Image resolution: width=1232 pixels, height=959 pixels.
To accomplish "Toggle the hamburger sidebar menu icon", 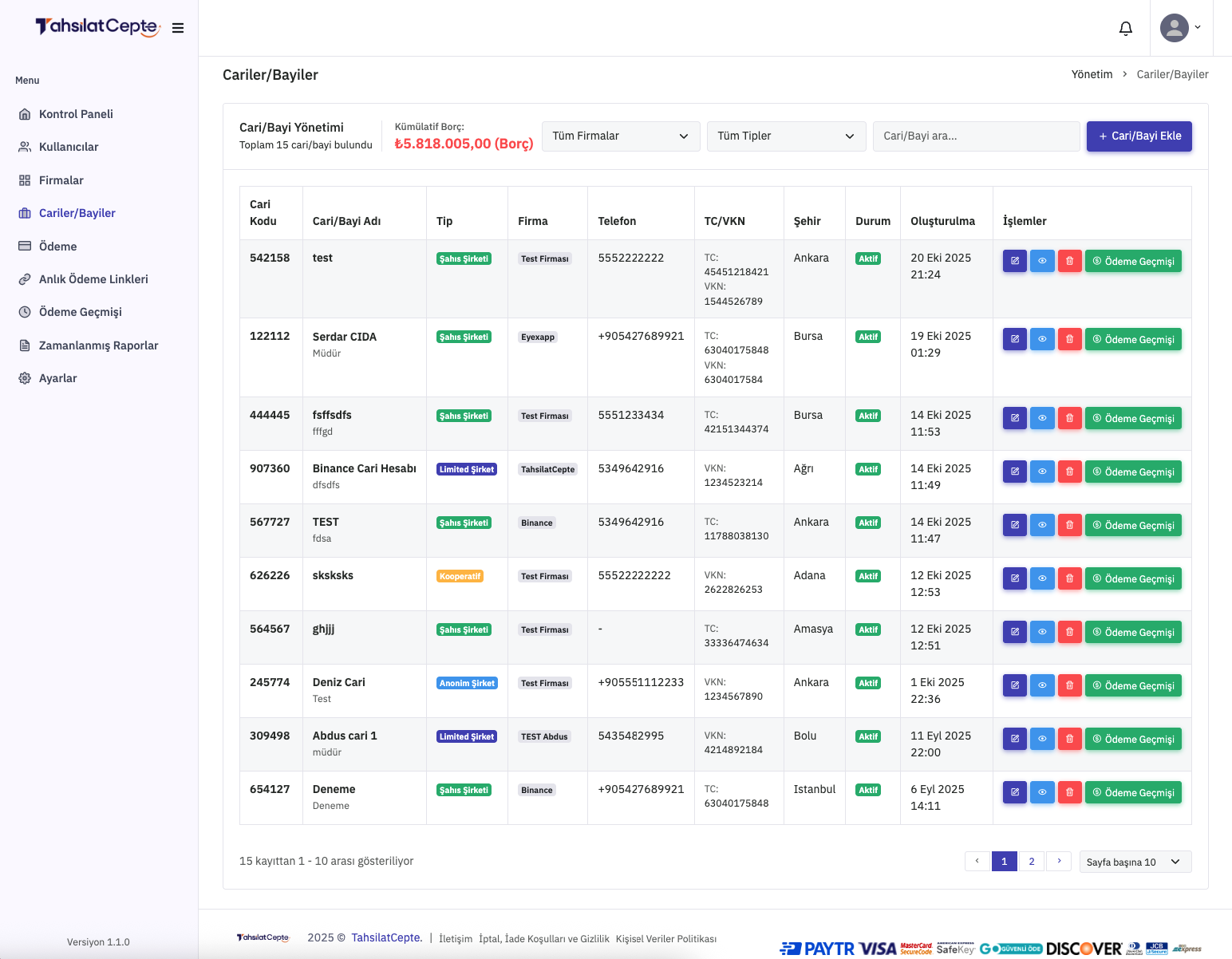I will [x=178, y=28].
